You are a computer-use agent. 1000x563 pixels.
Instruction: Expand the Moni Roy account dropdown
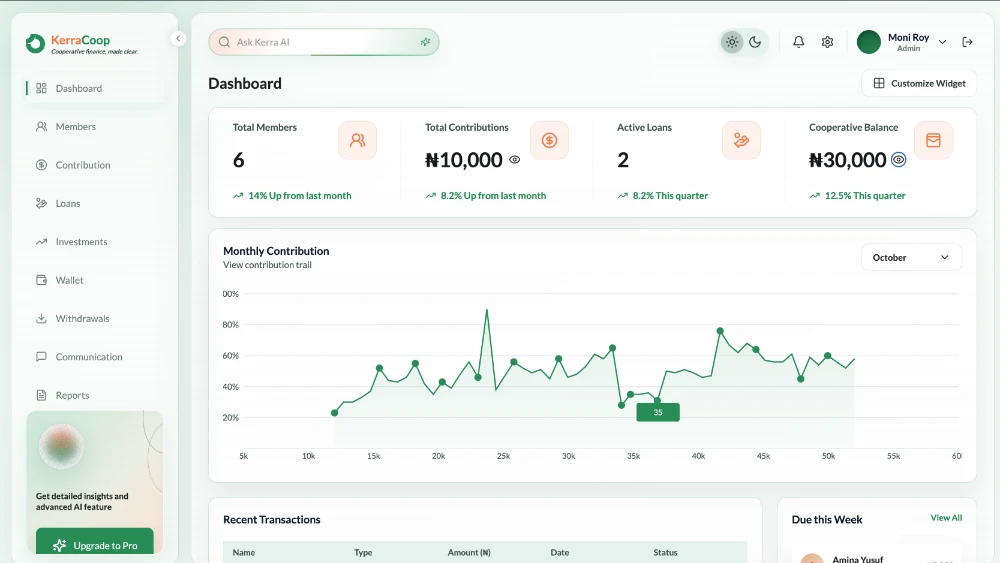pos(942,42)
